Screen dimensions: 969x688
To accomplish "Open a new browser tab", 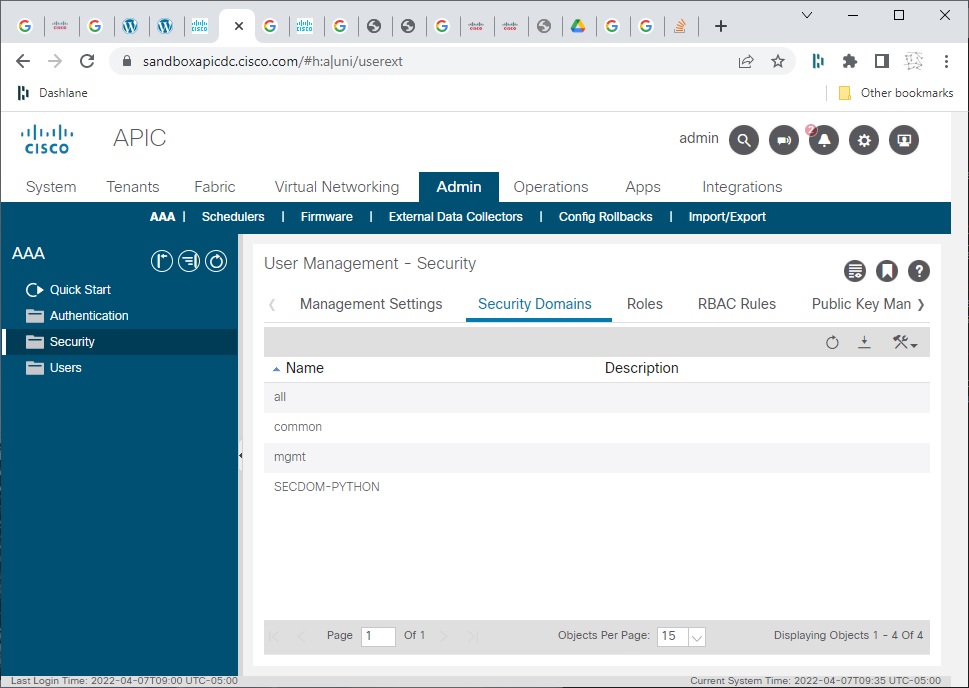I will tap(721, 26).
